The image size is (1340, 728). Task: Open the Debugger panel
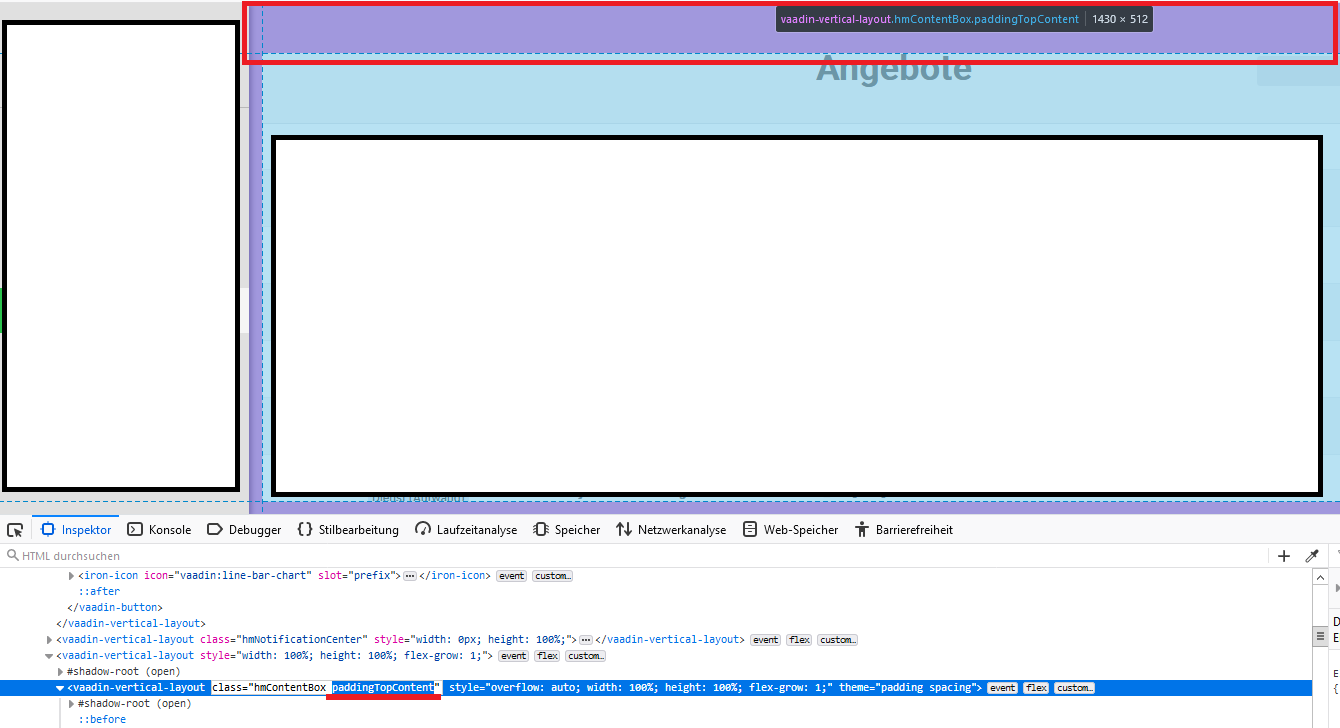(244, 530)
